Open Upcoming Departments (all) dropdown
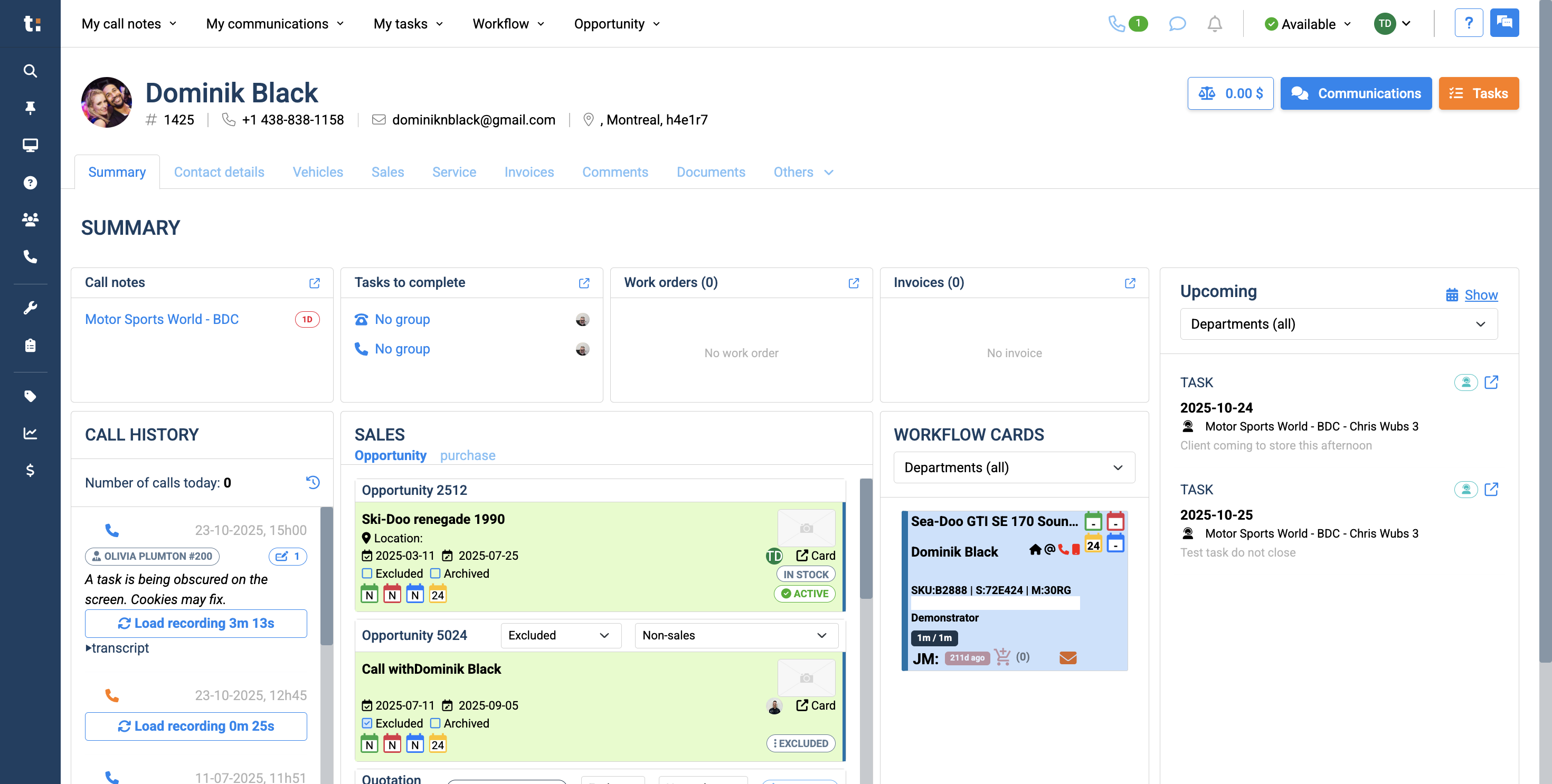 pyautogui.click(x=1338, y=324)
